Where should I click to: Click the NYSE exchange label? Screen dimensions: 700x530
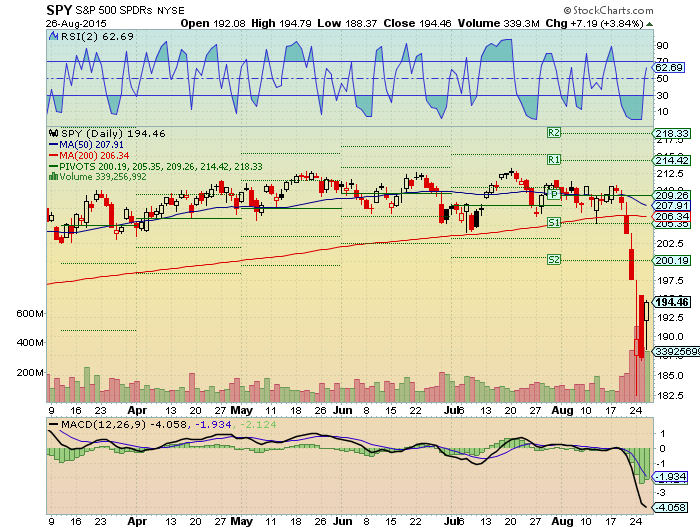170,11
